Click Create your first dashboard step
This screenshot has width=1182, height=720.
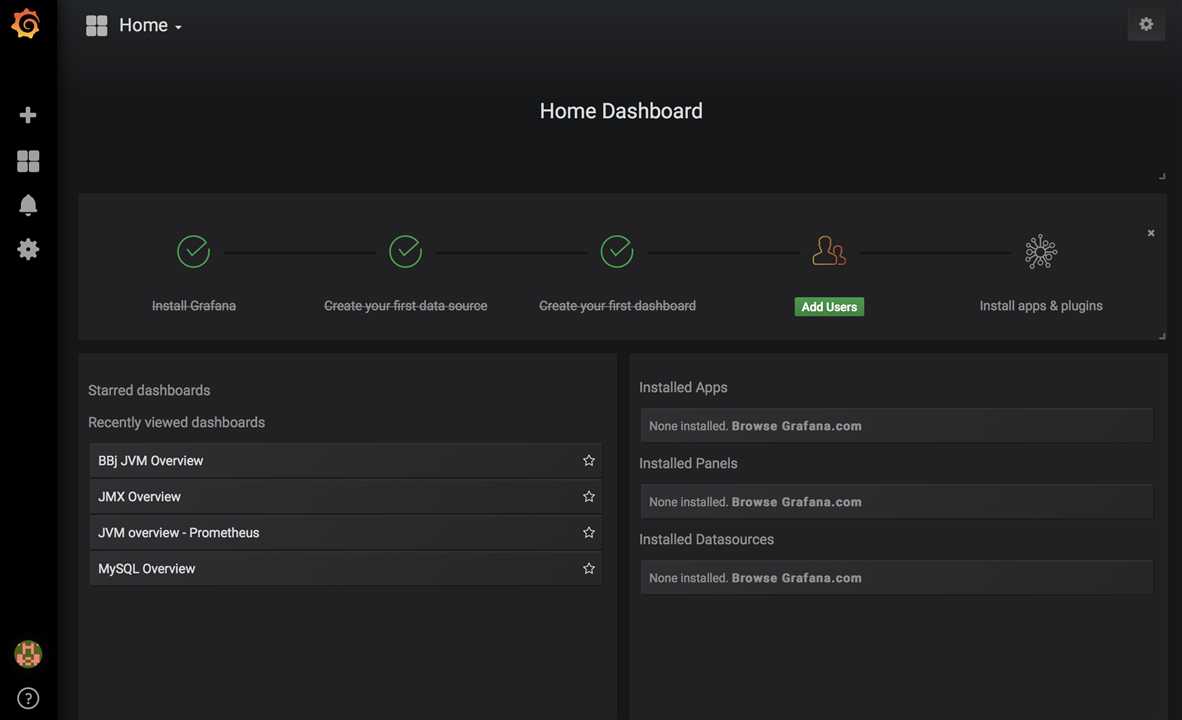(x=617, y=305)
